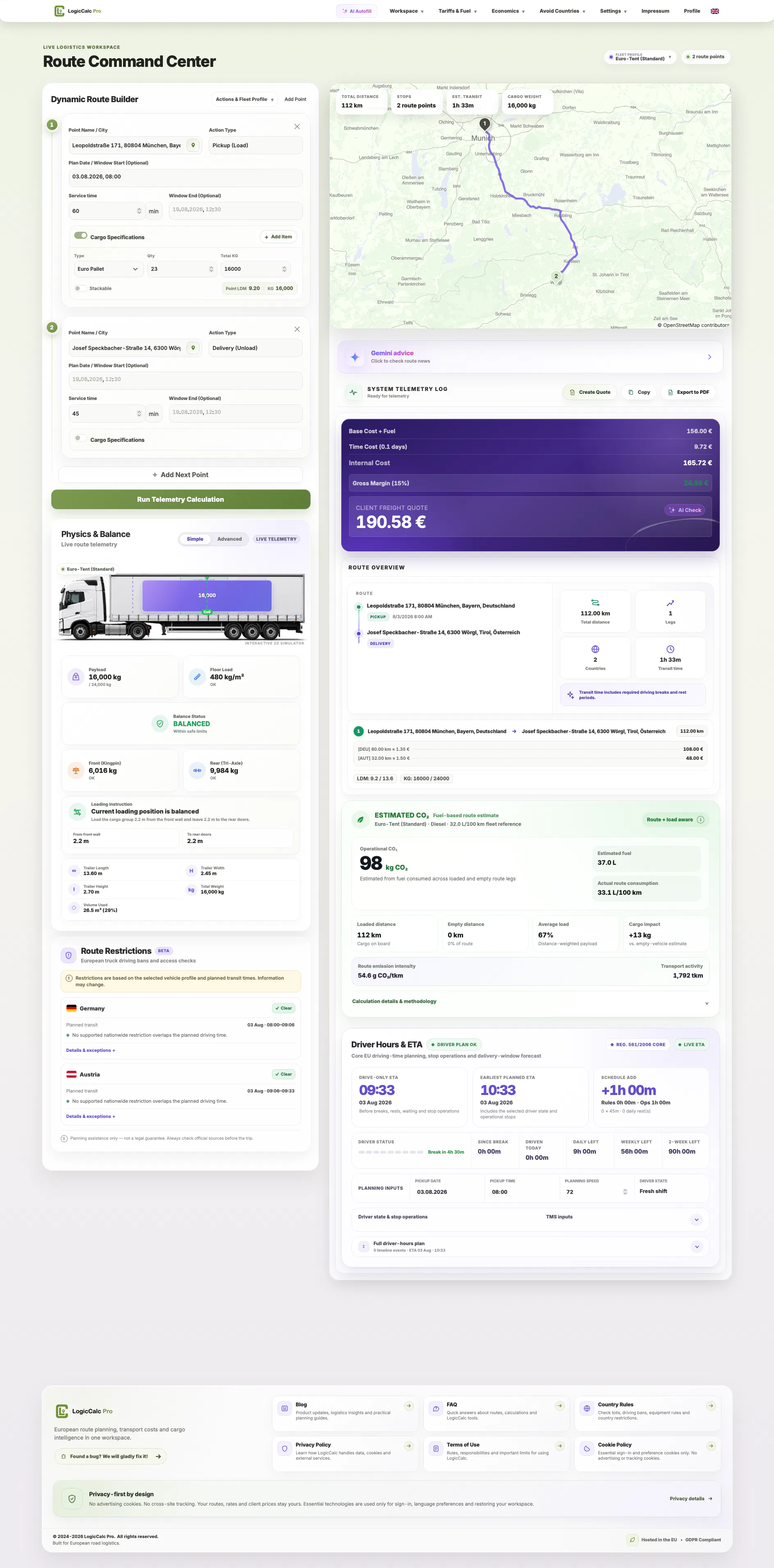Click map marker 1 at Munich
774x1568 pixels.
click(484, 124)
